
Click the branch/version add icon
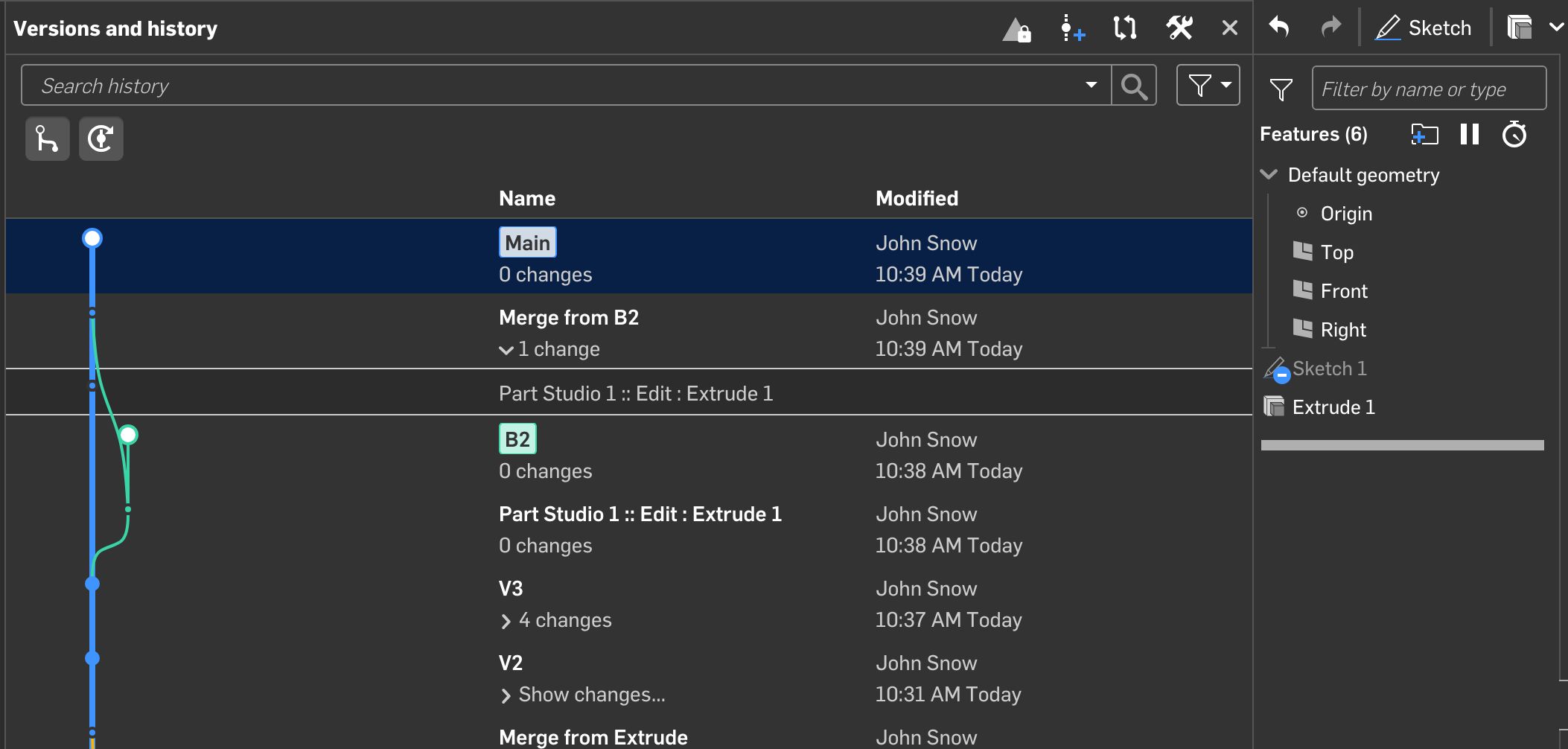[x=1072, y=29]
